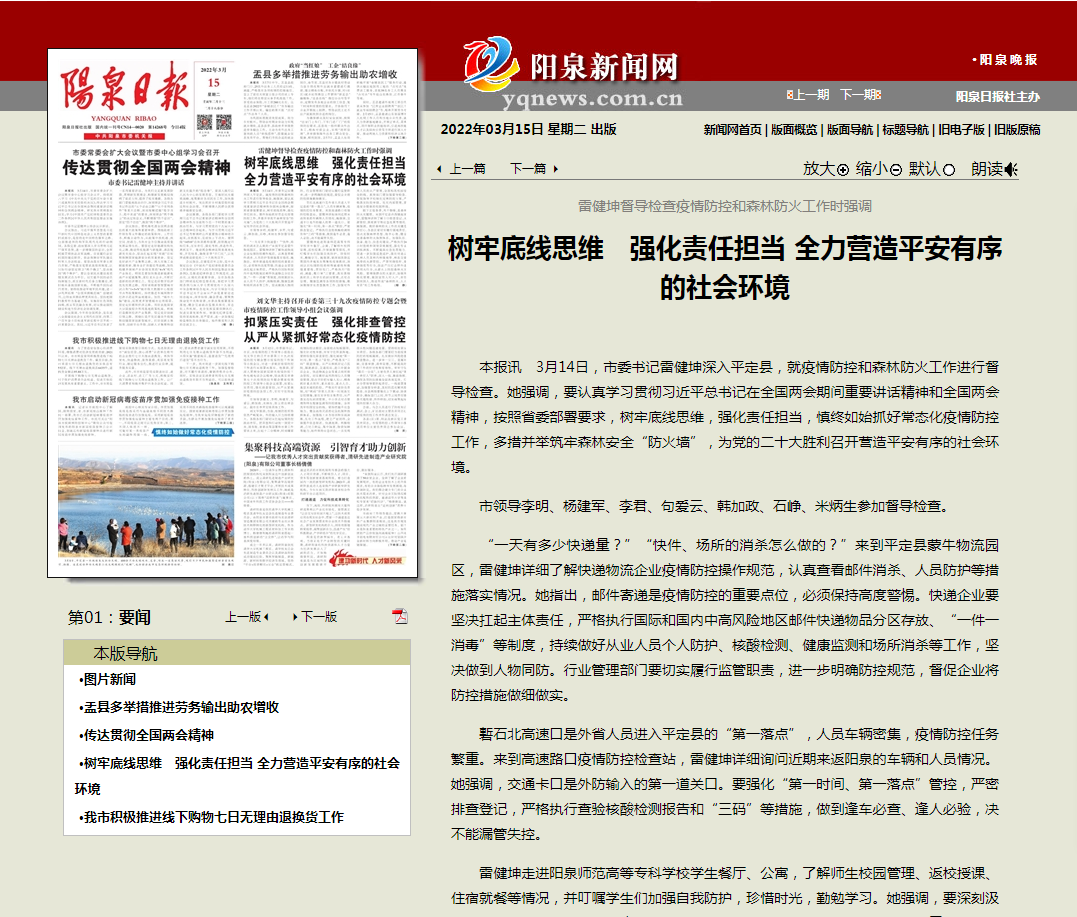Click 集聚科技高端资源 headline on newspaper page
Screen dimensions: 1077x917
325,447
